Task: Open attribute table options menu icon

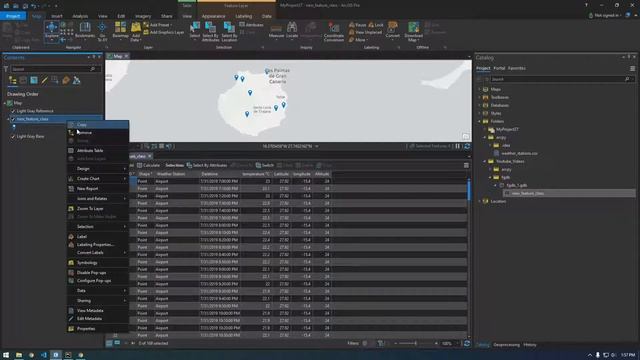Action: 466,165
